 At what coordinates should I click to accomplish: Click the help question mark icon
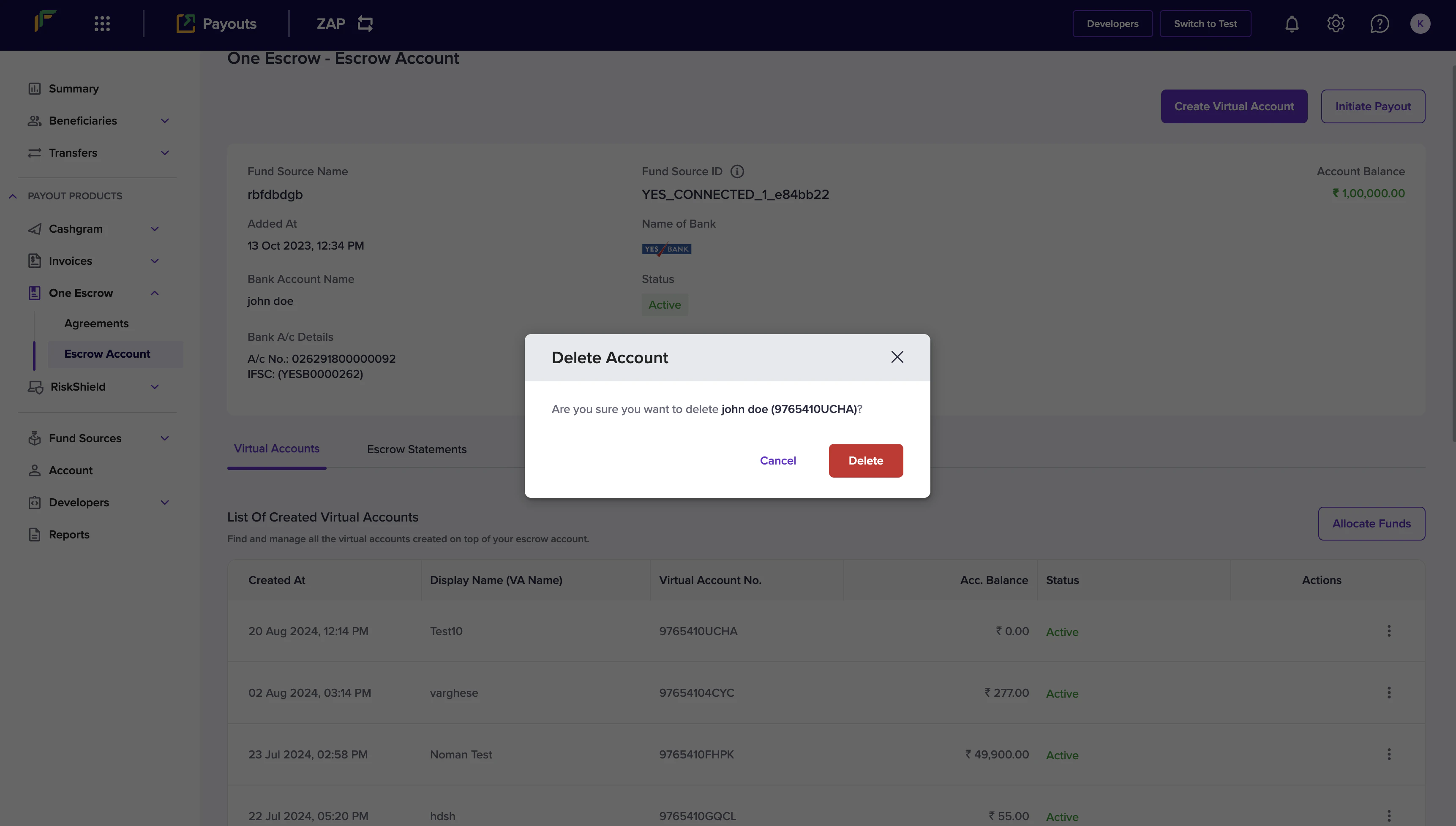tap(1380, 24)
